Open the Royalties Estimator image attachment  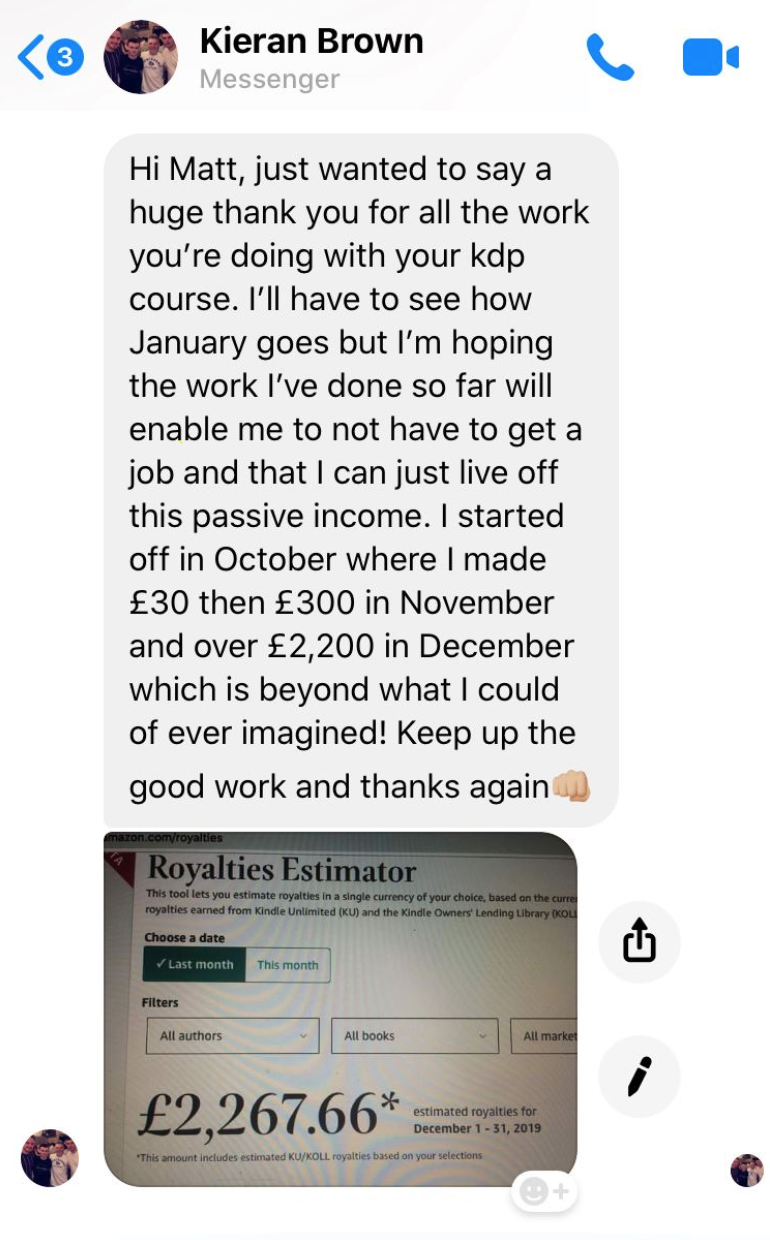pyautogui.click(x=341, y=1009)
